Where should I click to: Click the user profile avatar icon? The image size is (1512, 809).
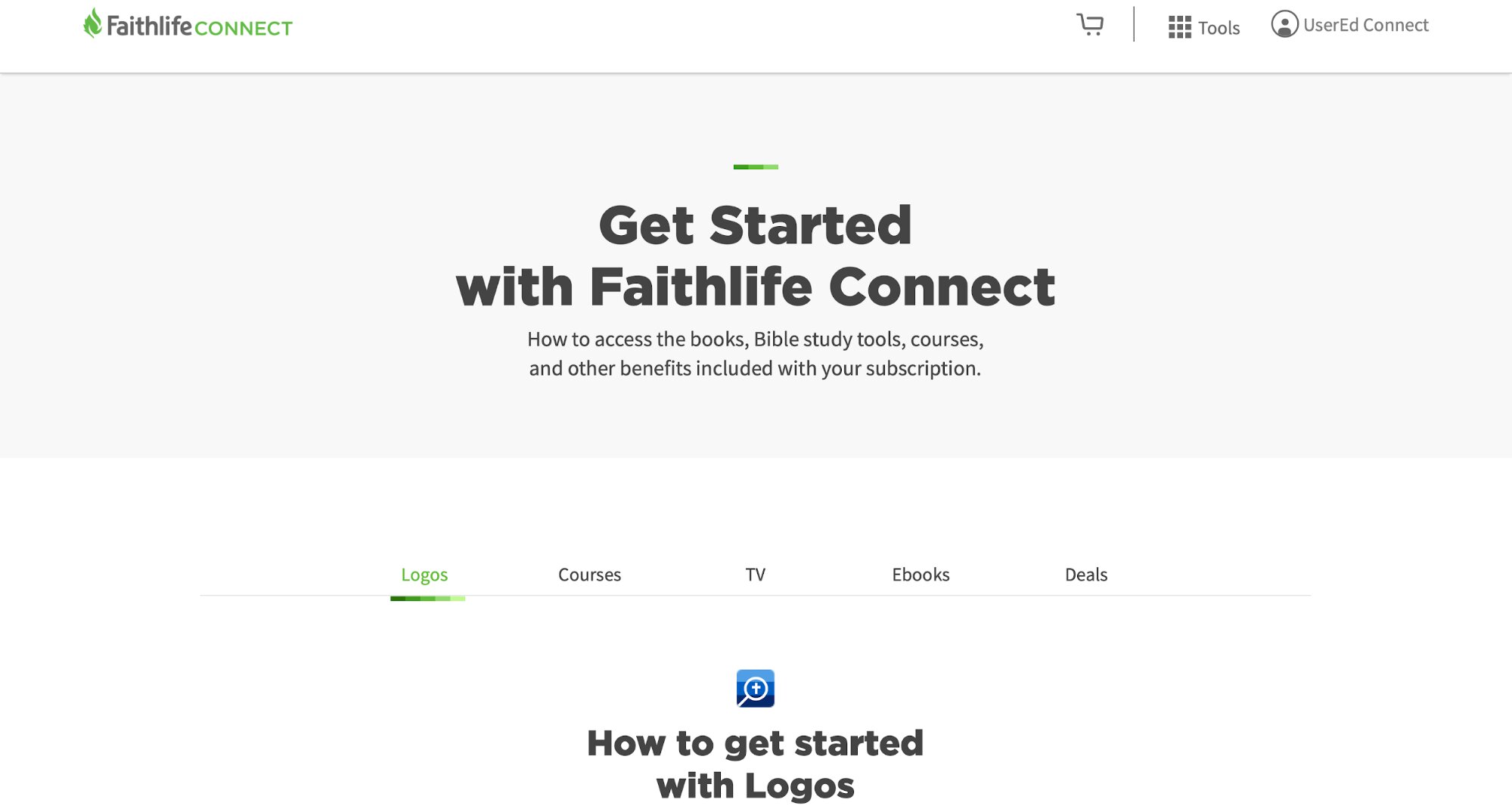1284,24
